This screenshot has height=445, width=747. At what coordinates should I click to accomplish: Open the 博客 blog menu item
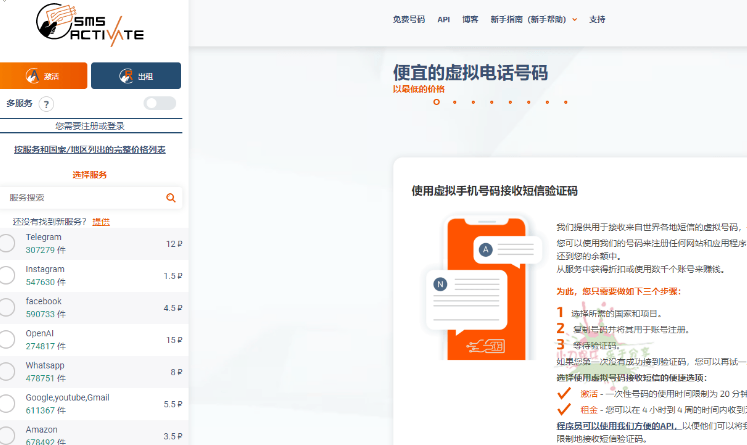pyautogui.click(x=470, y=20)
